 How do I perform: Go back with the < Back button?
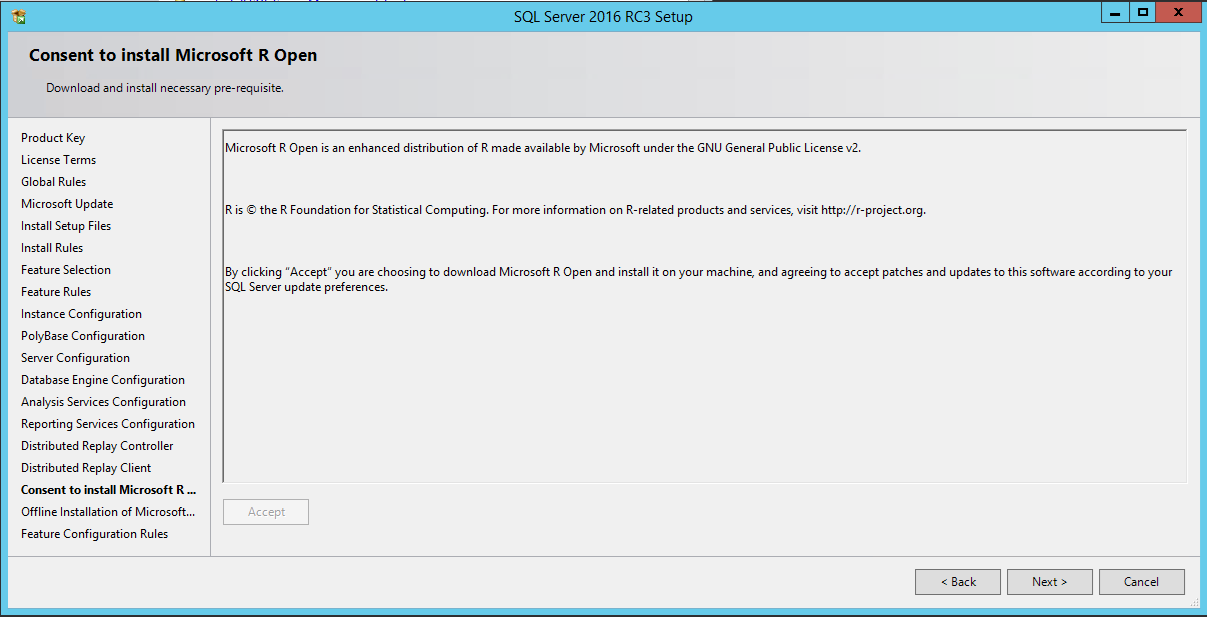point(958,582)
